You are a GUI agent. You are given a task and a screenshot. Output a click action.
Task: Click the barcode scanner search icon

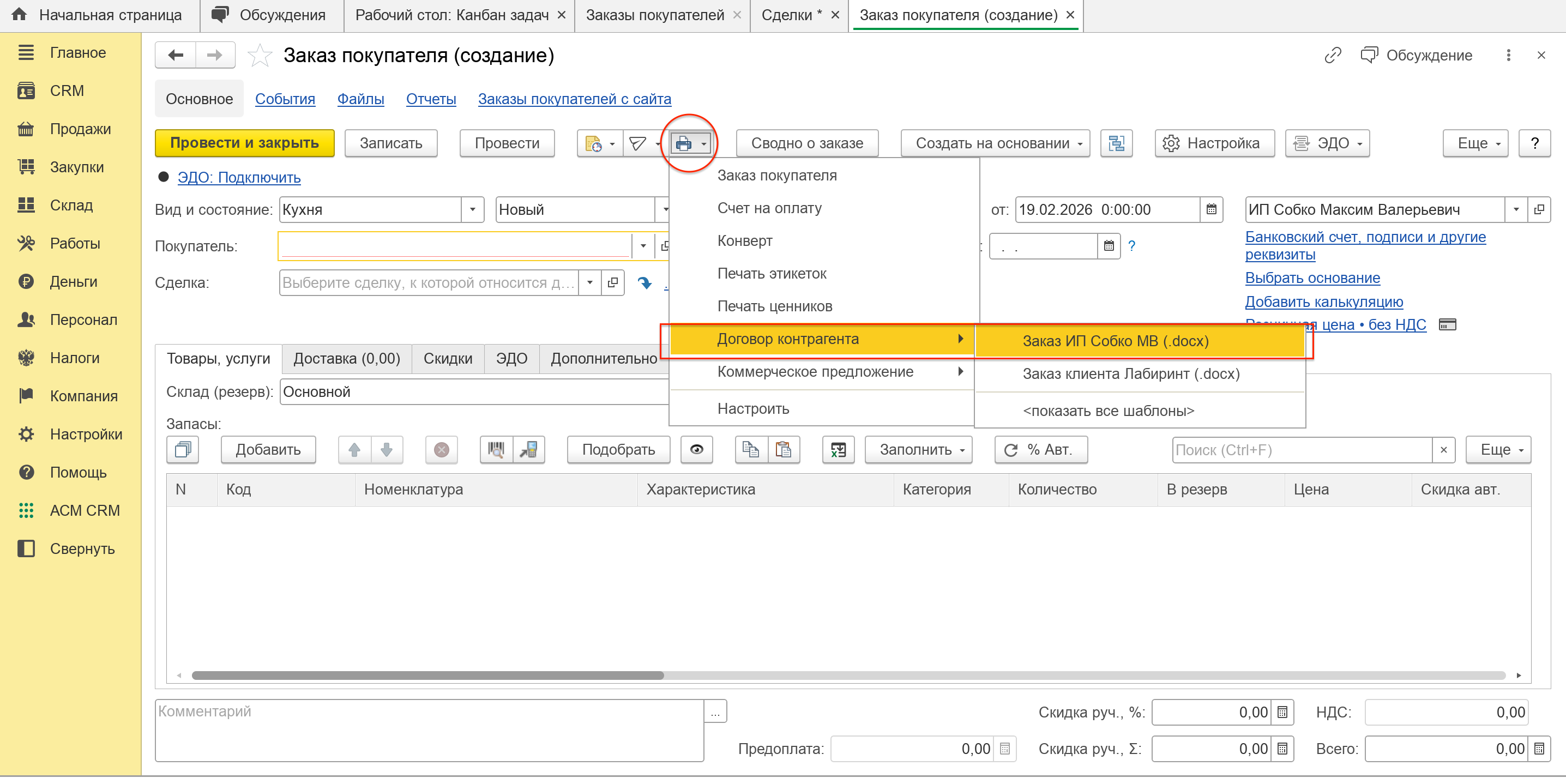coord(496,450)
